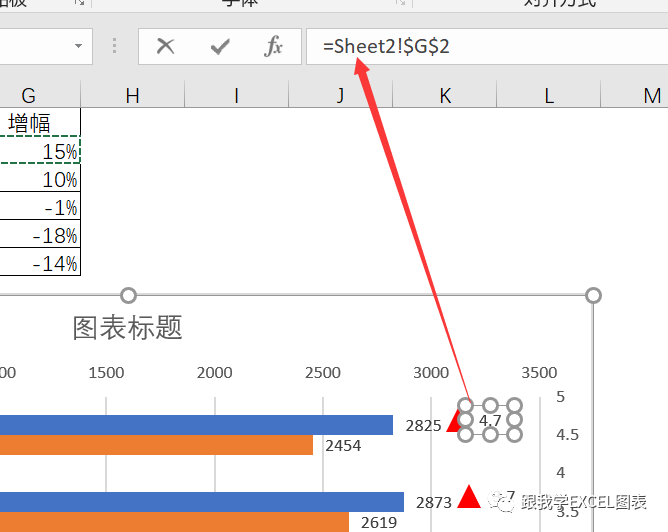Select the cell containing -1%
The image size is (668, 532).
click(x=40, y=206)
